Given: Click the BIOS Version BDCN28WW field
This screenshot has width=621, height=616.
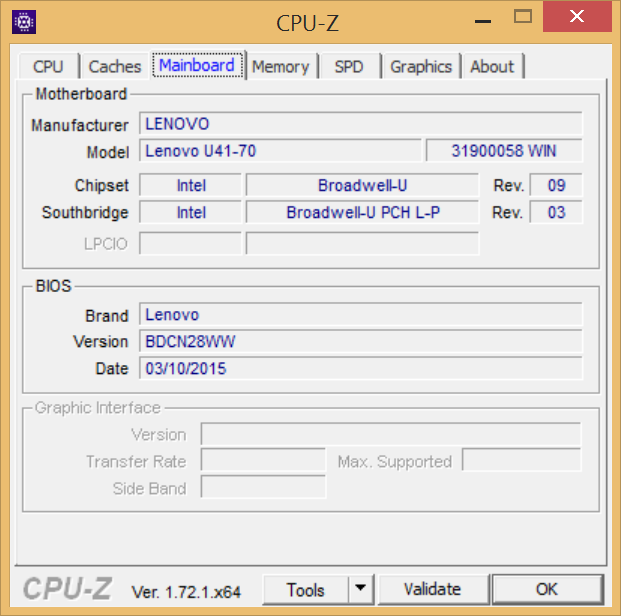Looking at the screenshot, I should pos(360,341).
